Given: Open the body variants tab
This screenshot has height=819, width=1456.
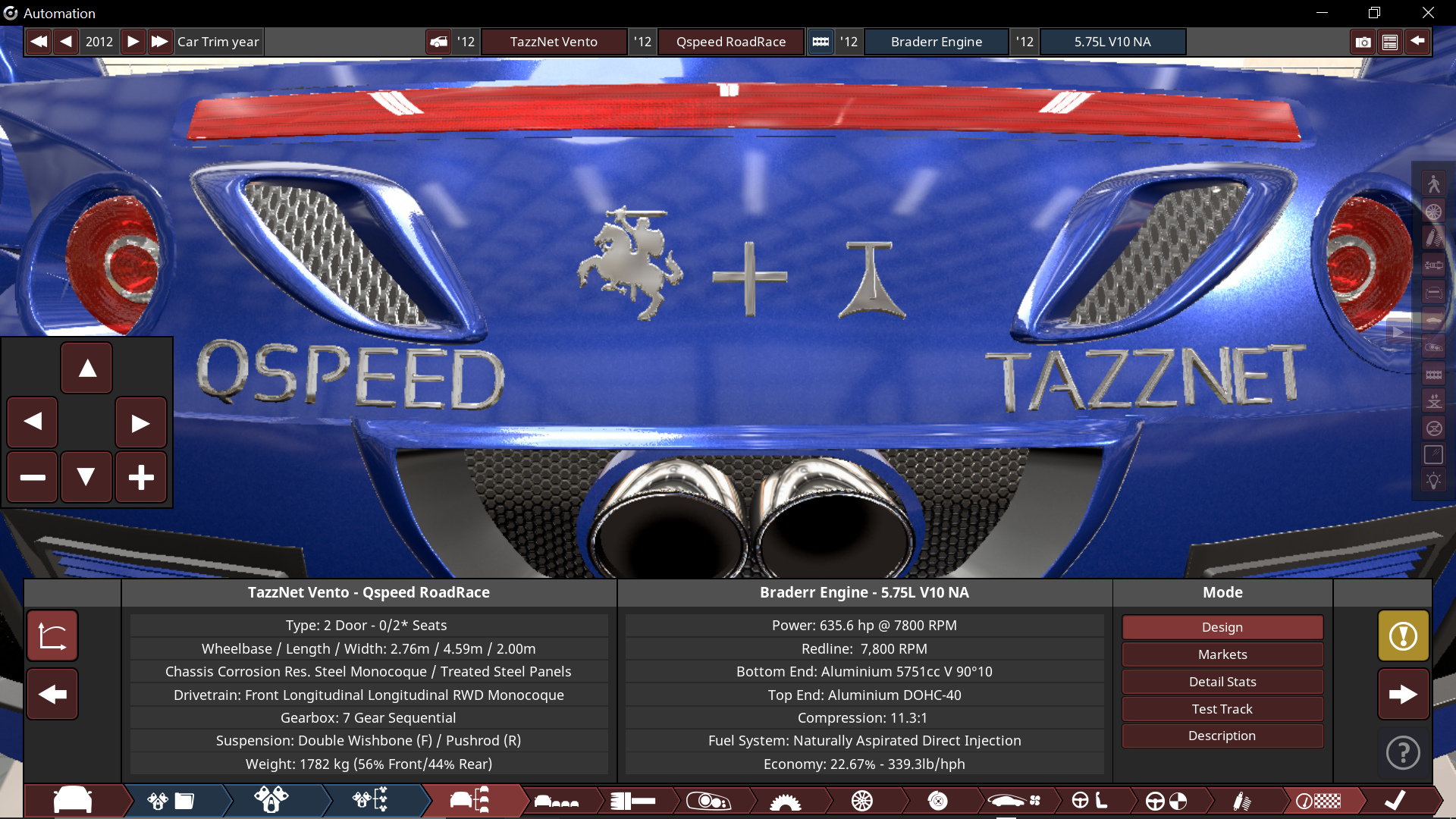Looking at the screenshot, I should click(x=557, y=801).
